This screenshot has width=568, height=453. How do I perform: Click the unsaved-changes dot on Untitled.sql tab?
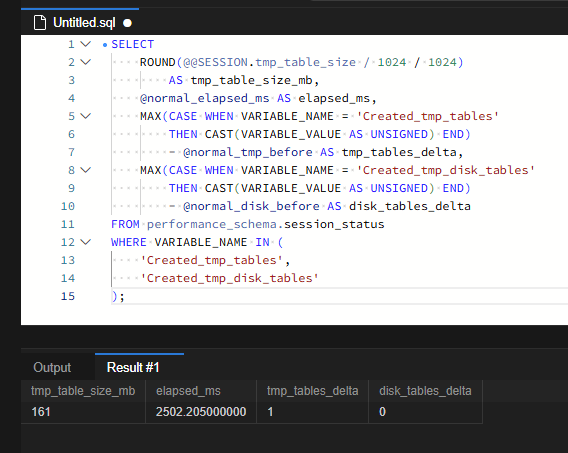click(127, 23)
